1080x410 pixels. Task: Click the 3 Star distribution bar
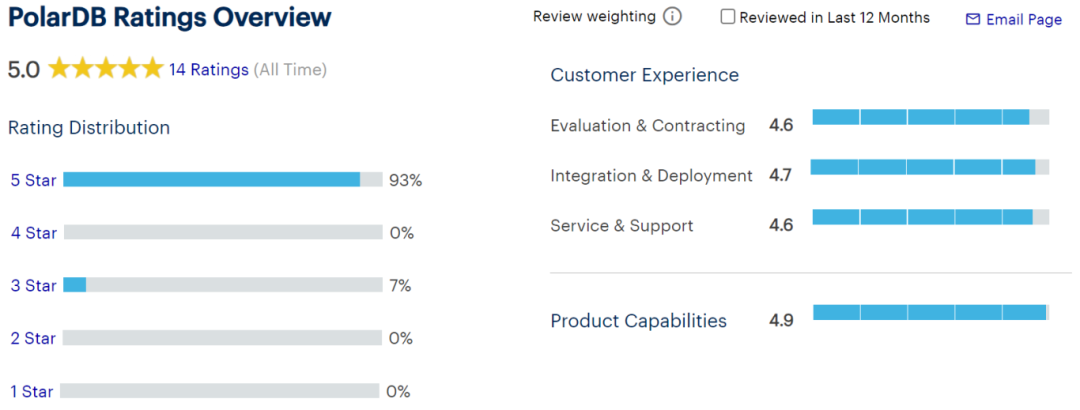222,285
